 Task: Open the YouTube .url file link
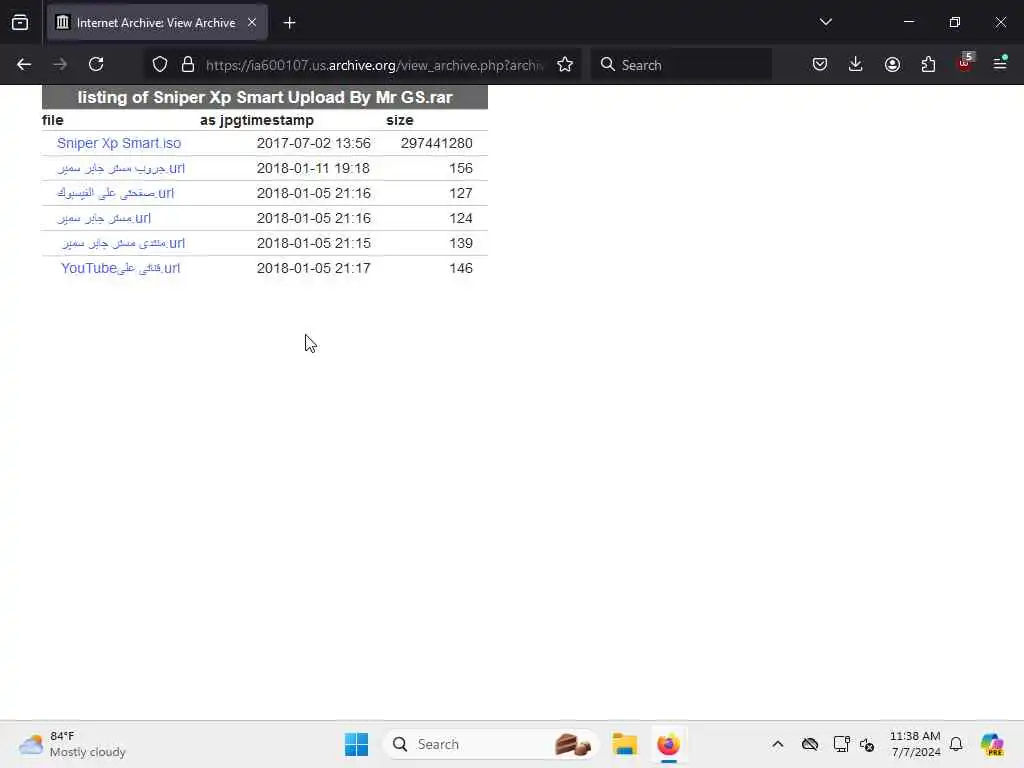[120, 268]
